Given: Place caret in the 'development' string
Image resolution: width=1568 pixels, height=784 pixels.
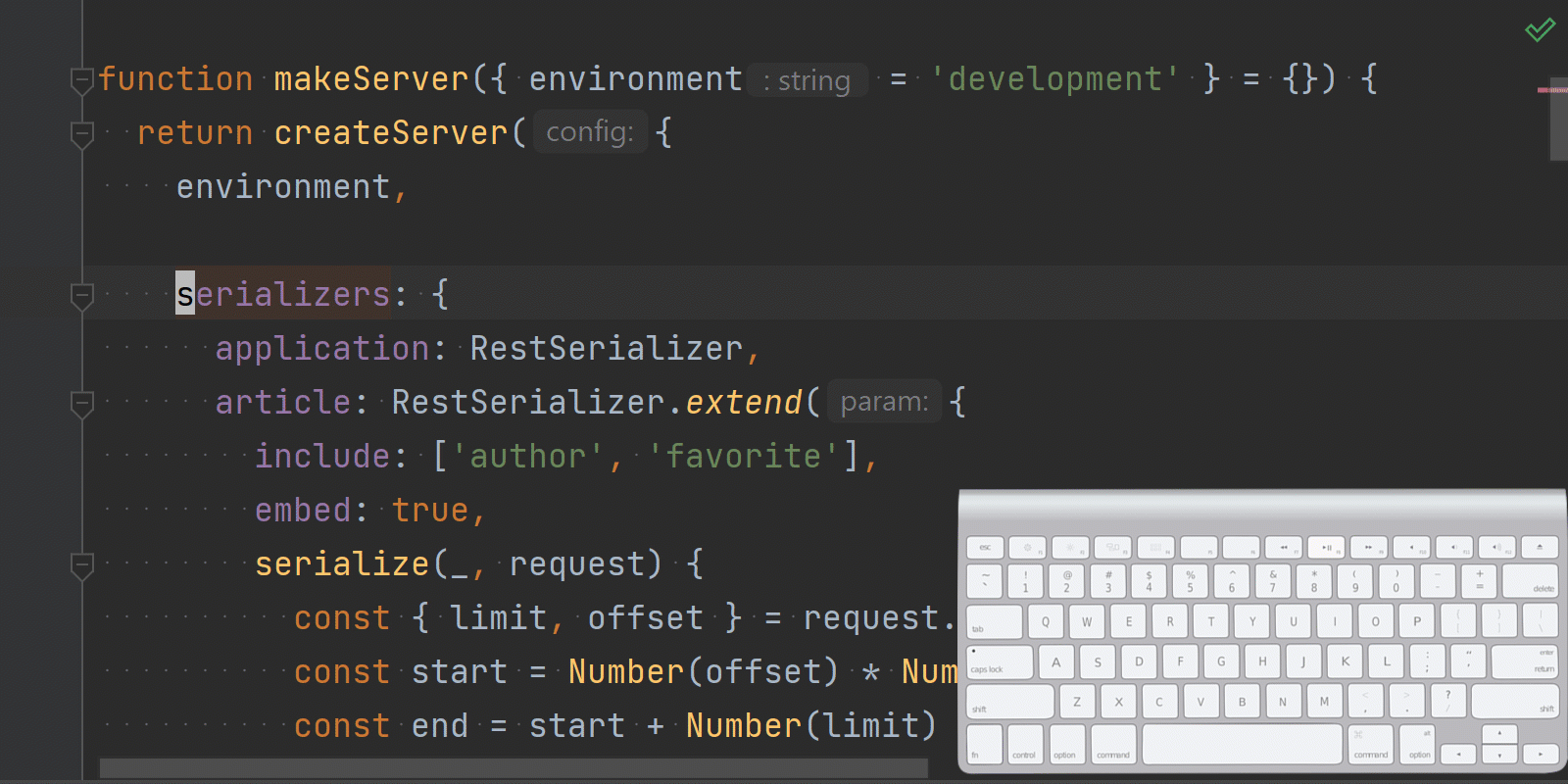Looking at the screenshot, I should point(1054,79).
